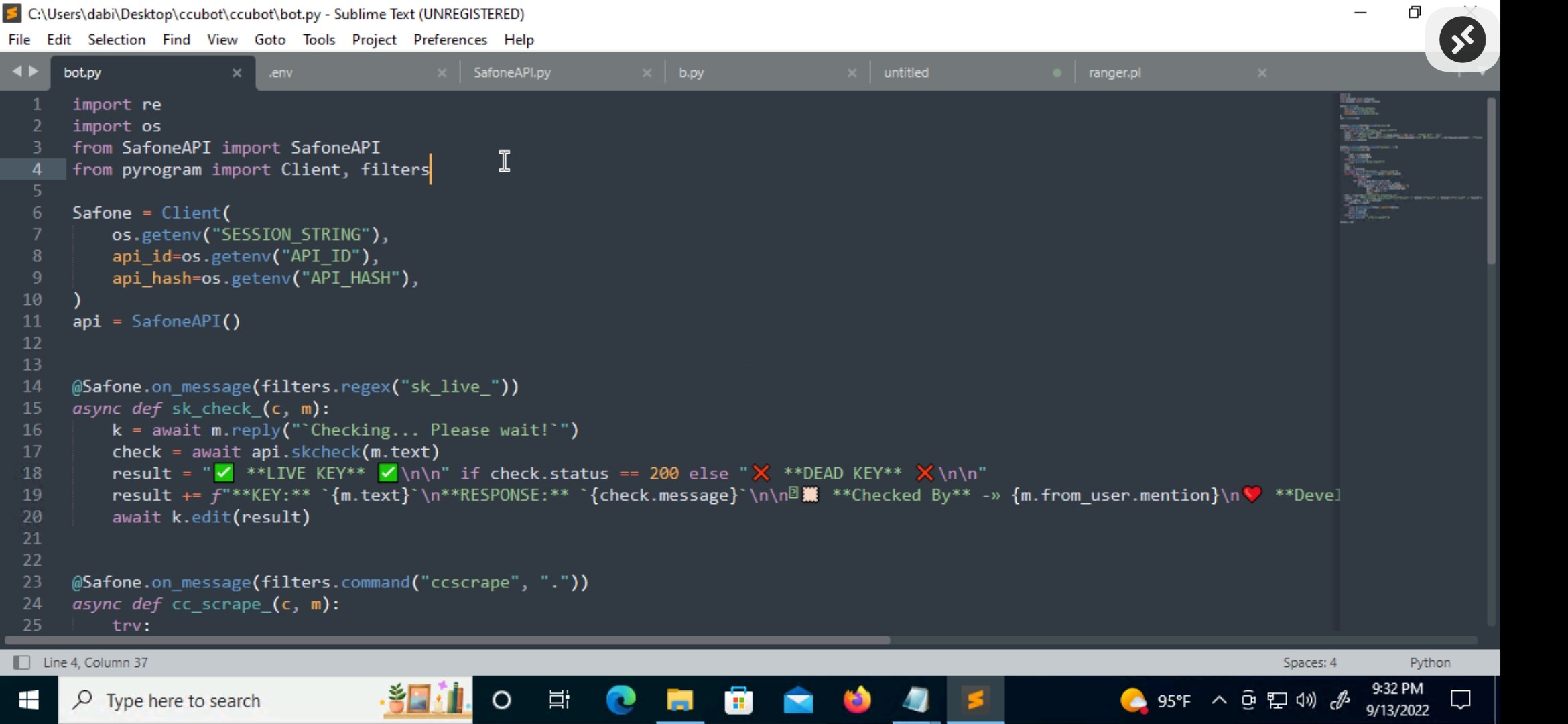Screen dimensions: 1568x724
Task: Click the previous tab arrow in tab bar
Action: pyautogui.click(x=17, y=71)
